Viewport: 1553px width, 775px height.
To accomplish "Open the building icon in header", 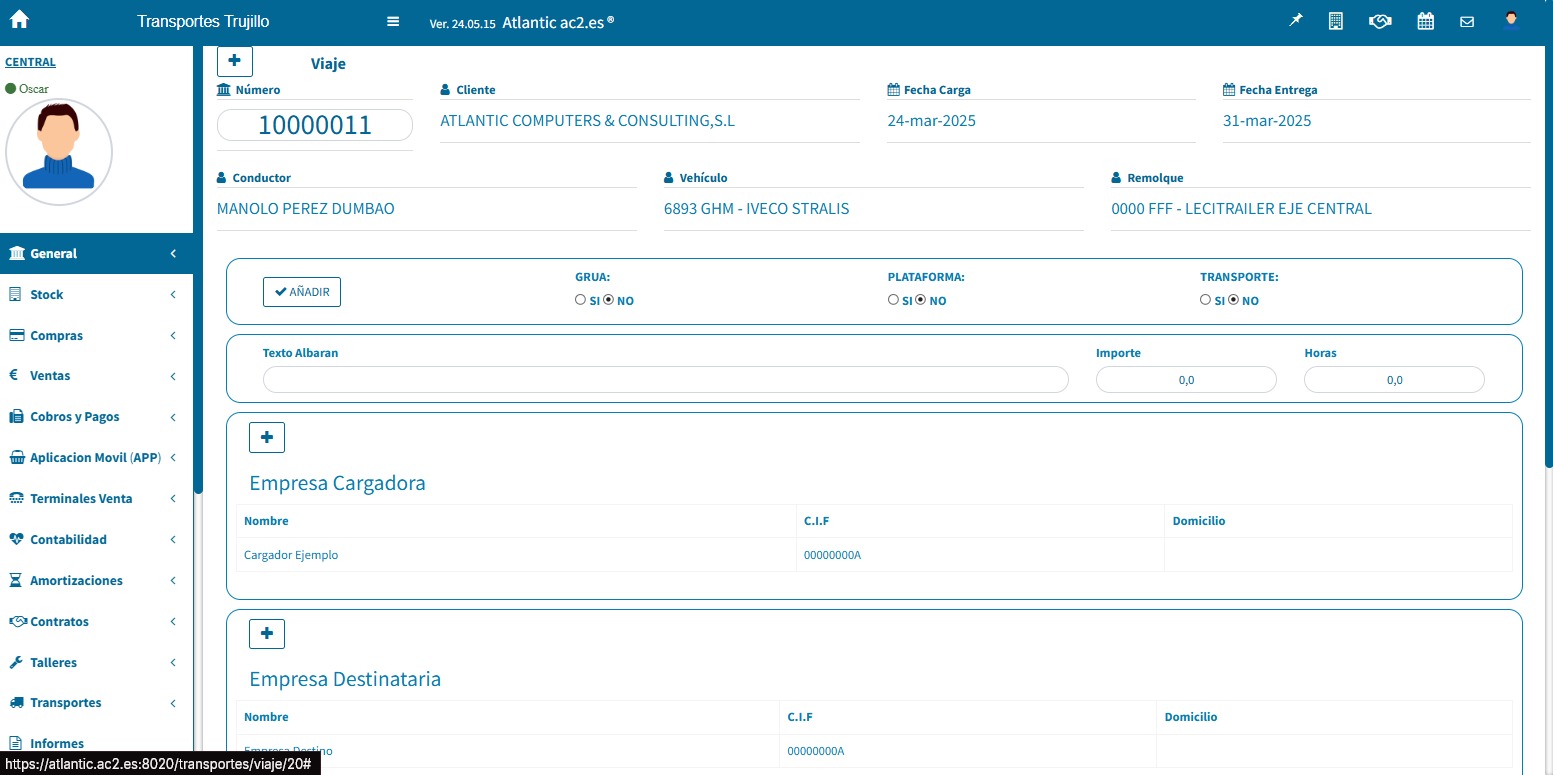I will [1335, 21].
